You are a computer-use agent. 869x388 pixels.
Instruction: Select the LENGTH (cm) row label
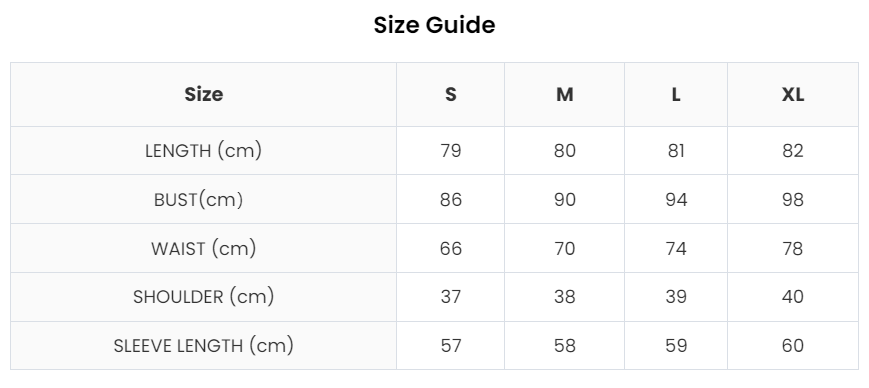(203, 151)
